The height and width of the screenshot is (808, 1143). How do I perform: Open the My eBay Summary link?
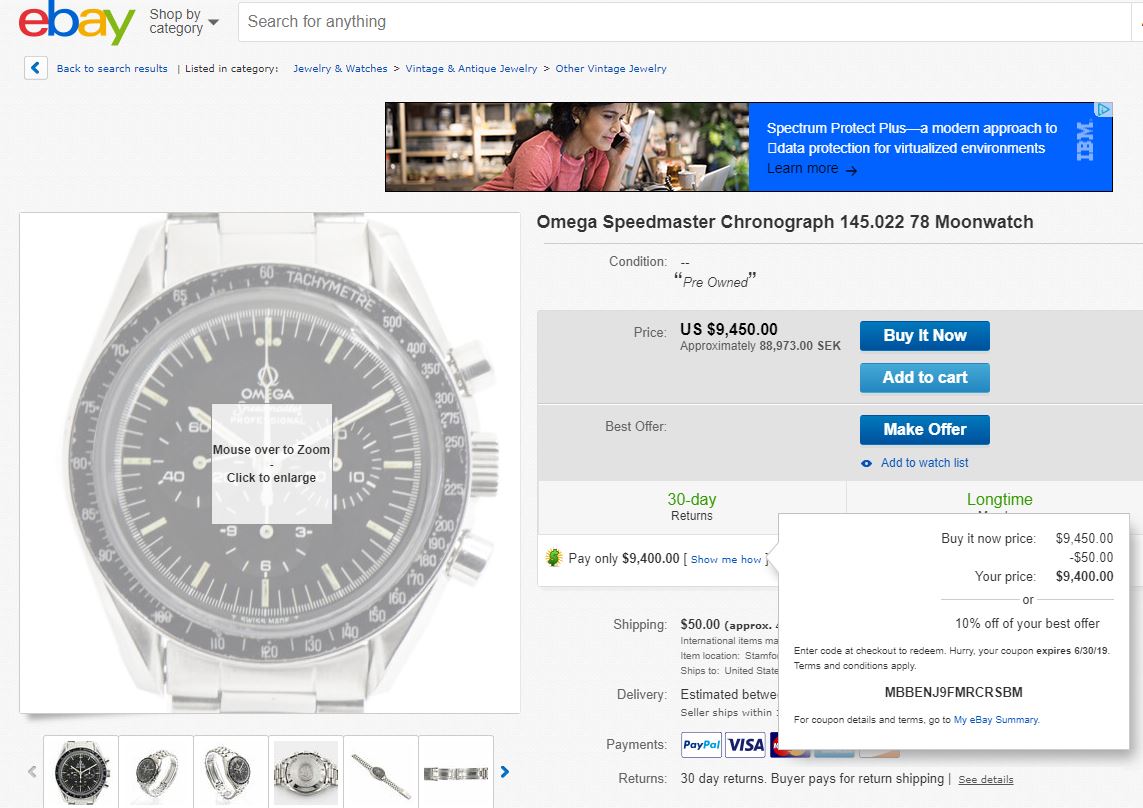tap(995, 720)
